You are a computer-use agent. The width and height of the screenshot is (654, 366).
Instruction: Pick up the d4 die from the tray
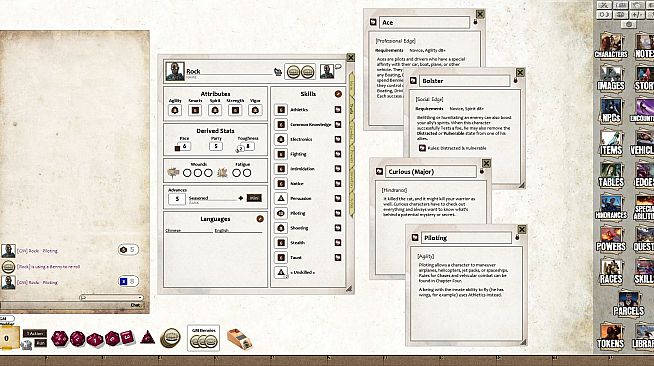147,337
